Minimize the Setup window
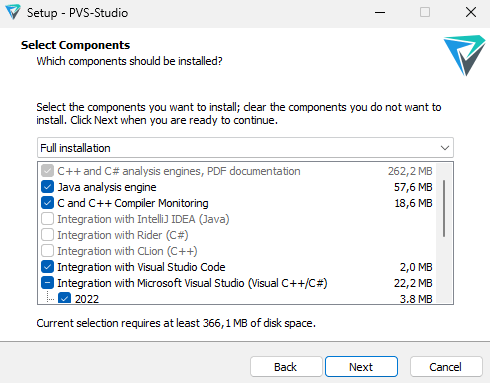Screen dimensions: 490x383 coord(380,13)
